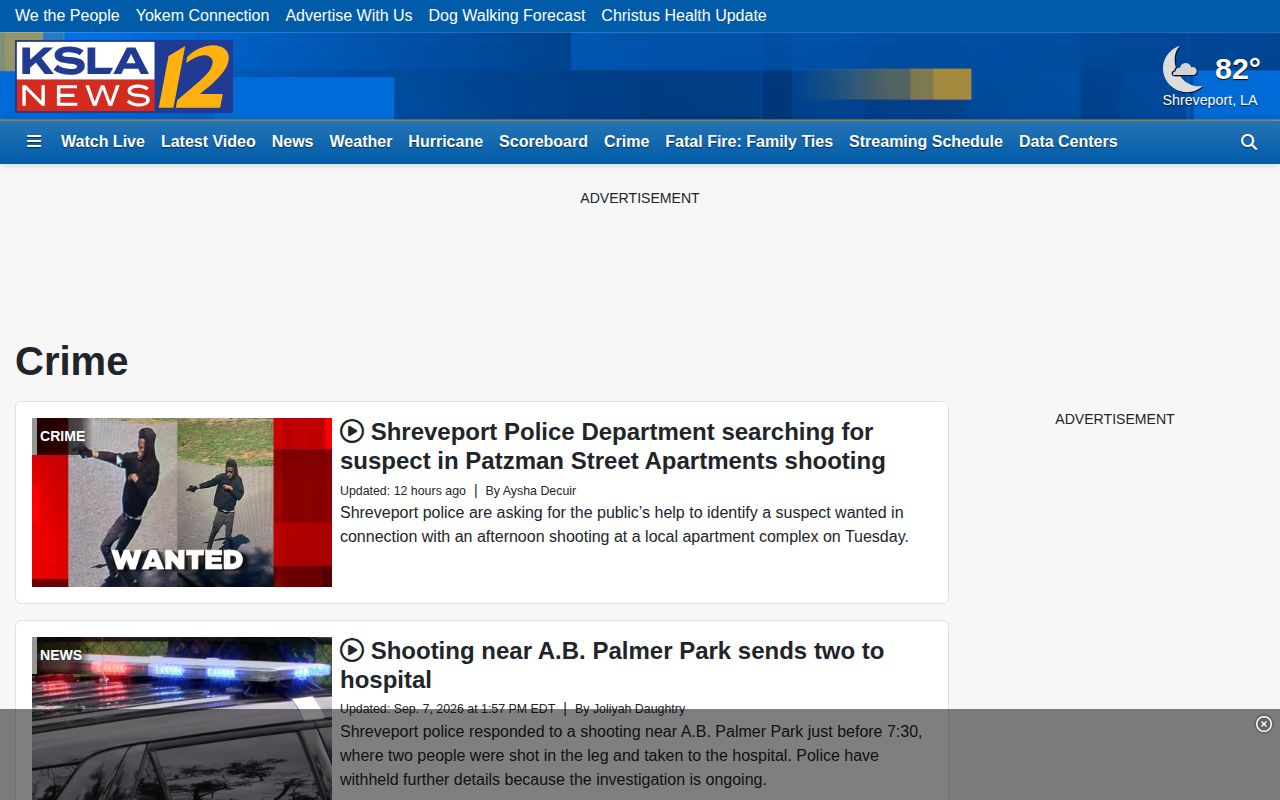1280x800 pixels.
Task: Click Shreveport, LA weather location
Action: point(1210,100)
